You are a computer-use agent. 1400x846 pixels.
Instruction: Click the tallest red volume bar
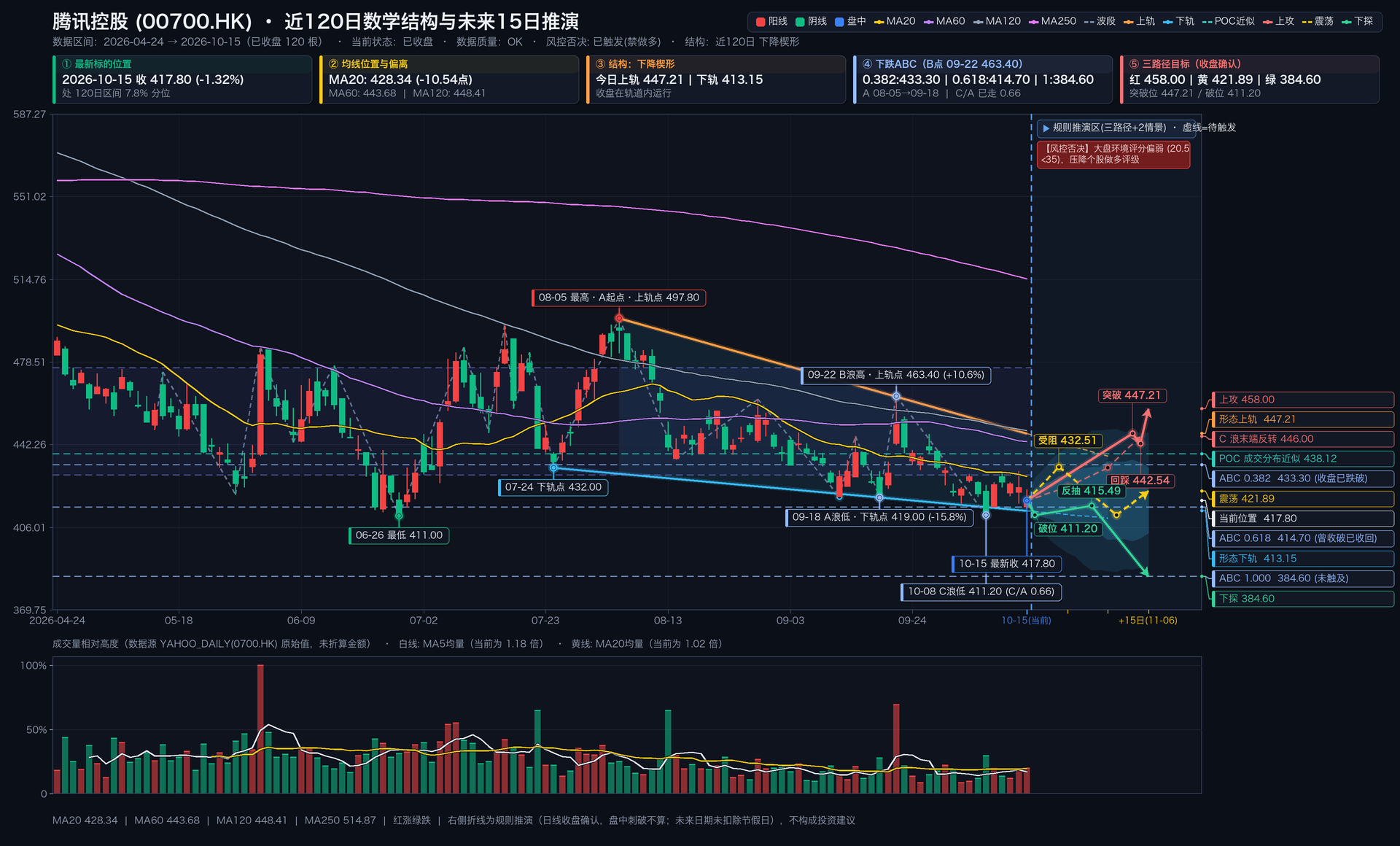pyautogui.click(x=260, y=729)
